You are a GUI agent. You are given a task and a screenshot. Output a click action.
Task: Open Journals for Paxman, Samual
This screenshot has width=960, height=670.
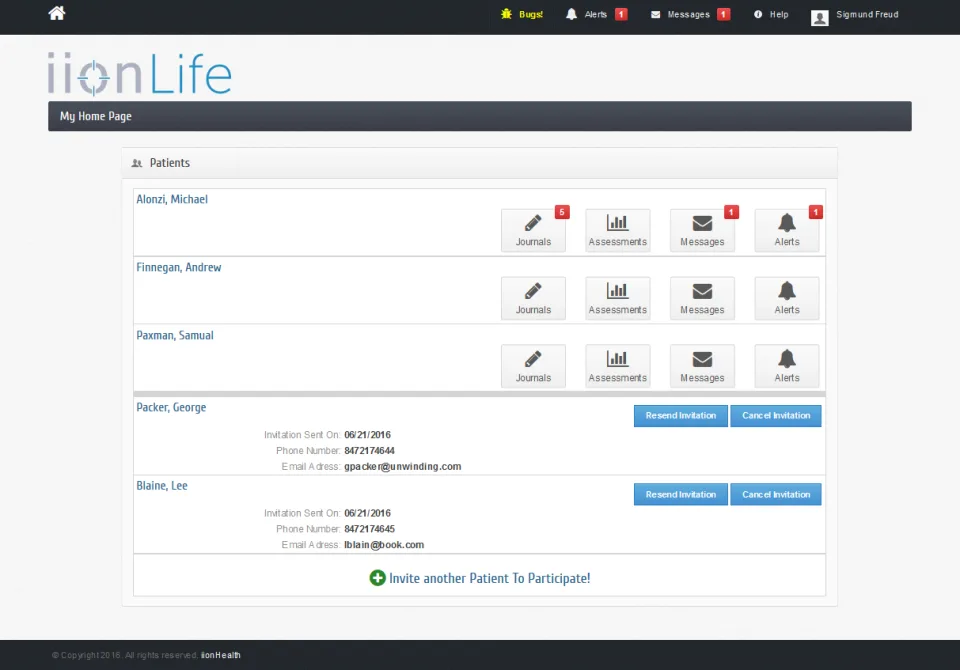tap(533, 366)
